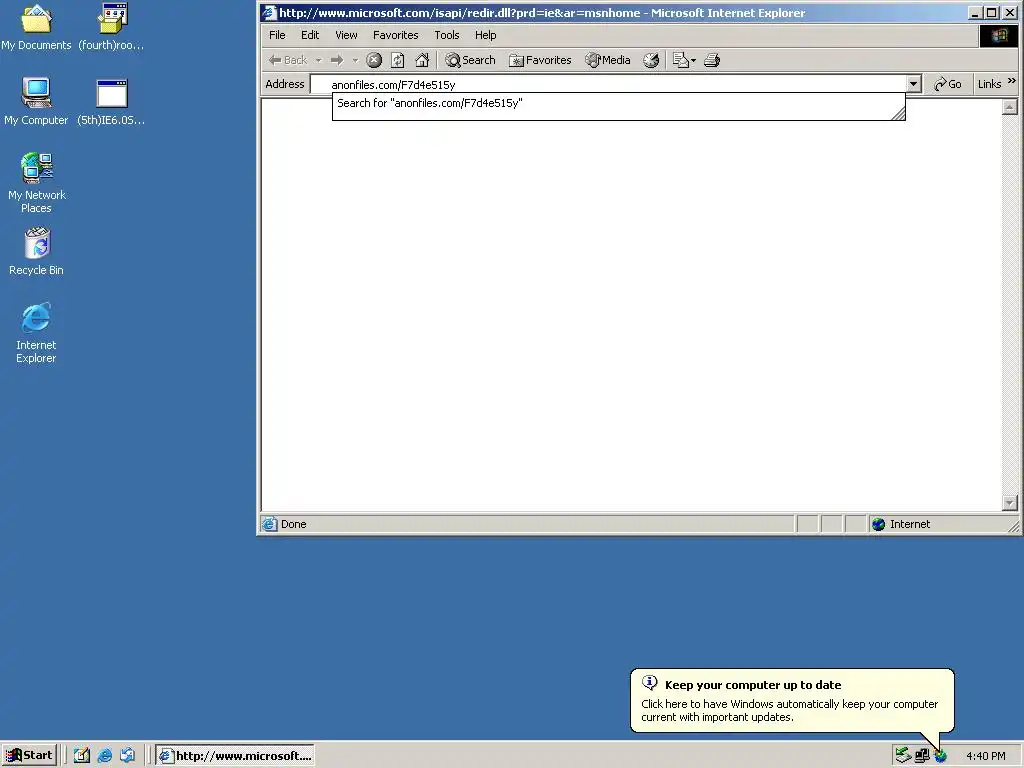
Task: Open the Media bar
Action: (x=608, y=60)
